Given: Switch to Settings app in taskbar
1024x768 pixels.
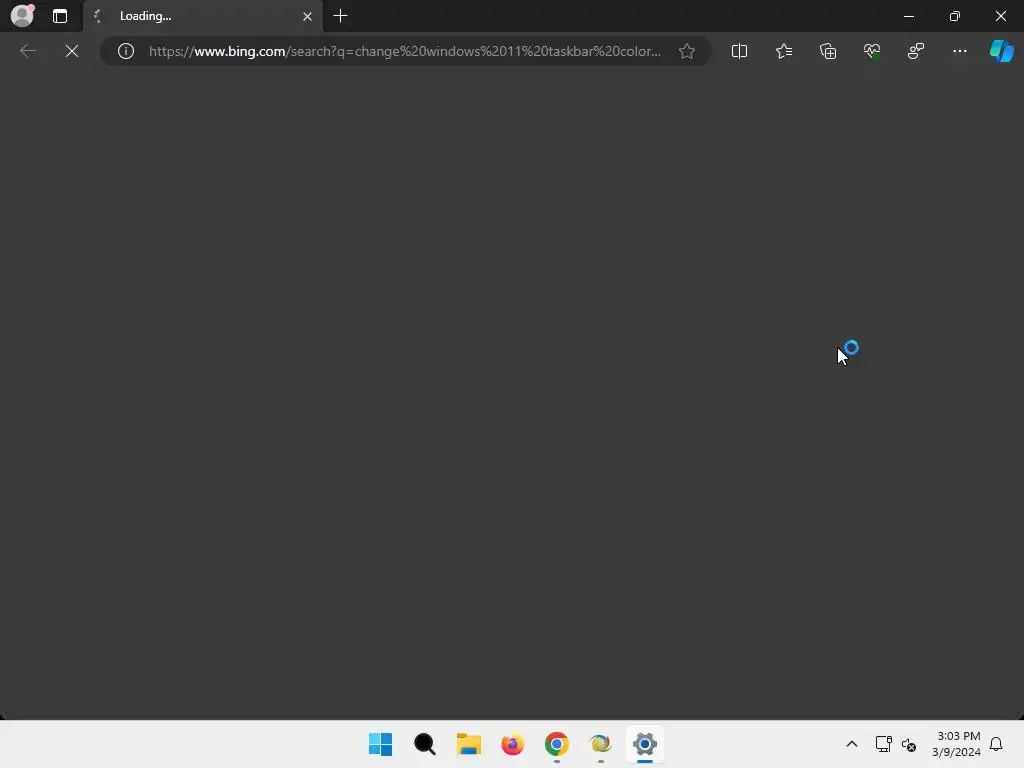Looking at the screenshot, I should (645, 744).
